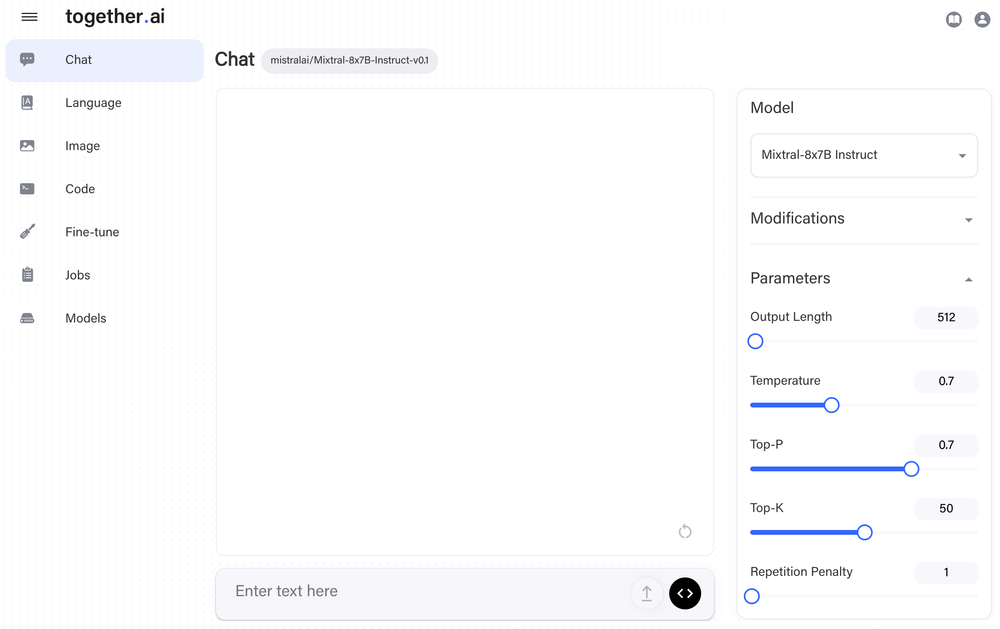Open the user account profile icon
1000x629 pixels.
point(982,20)
